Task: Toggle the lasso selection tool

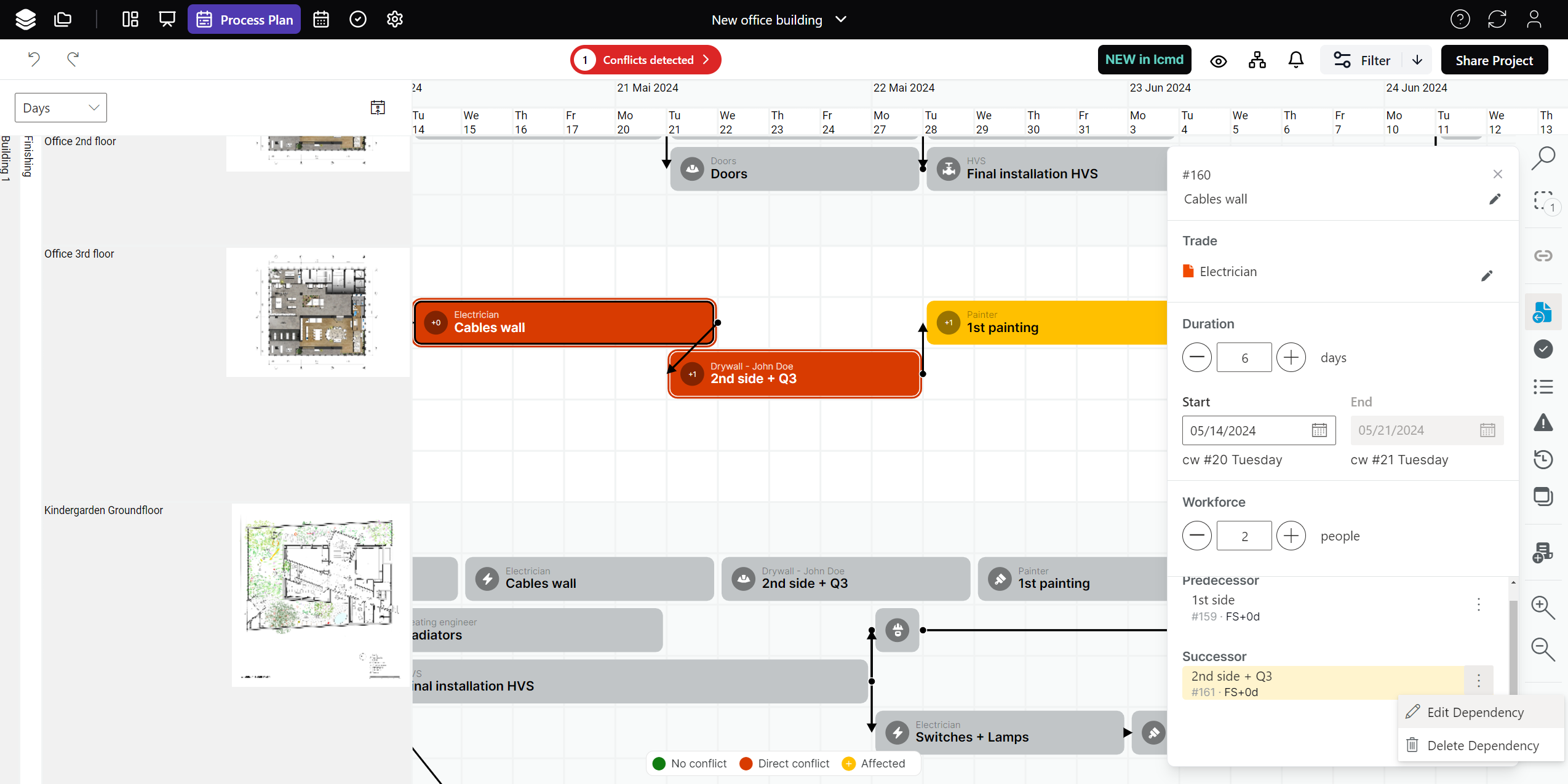Action: (x=1543, y=201)
